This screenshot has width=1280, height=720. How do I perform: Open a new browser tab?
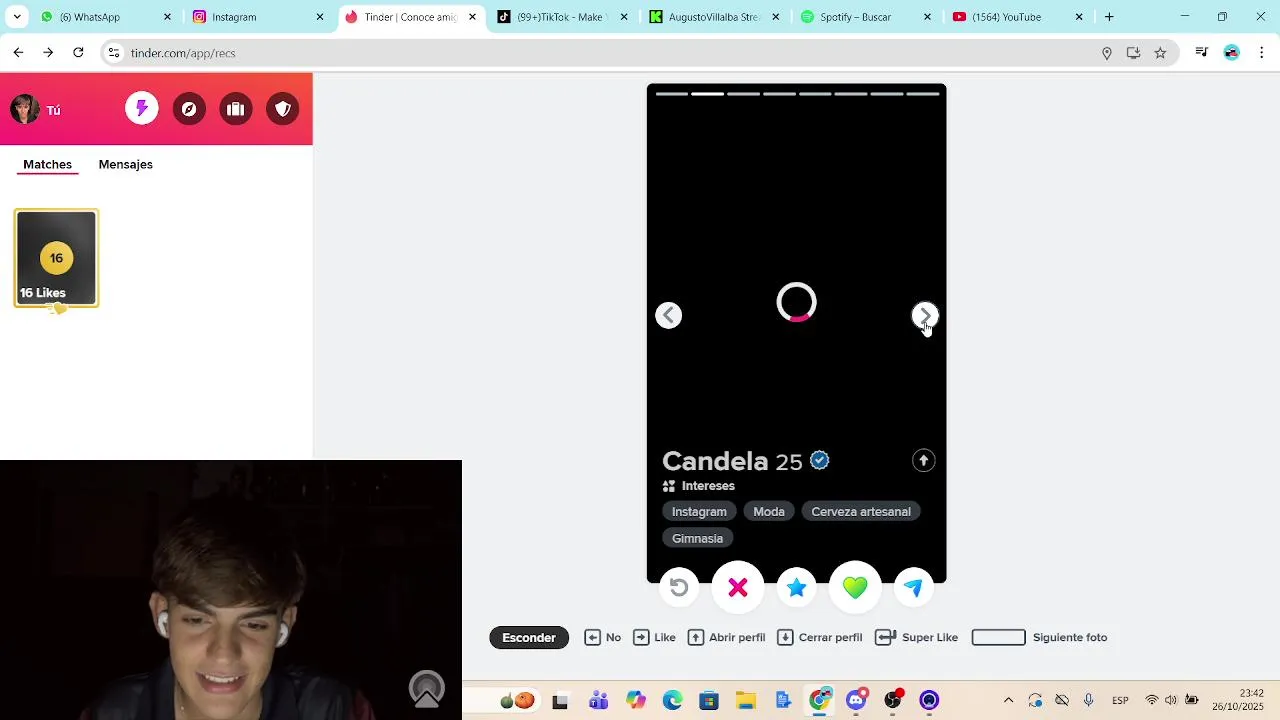pyautogui.click(x=1109, y=17)
